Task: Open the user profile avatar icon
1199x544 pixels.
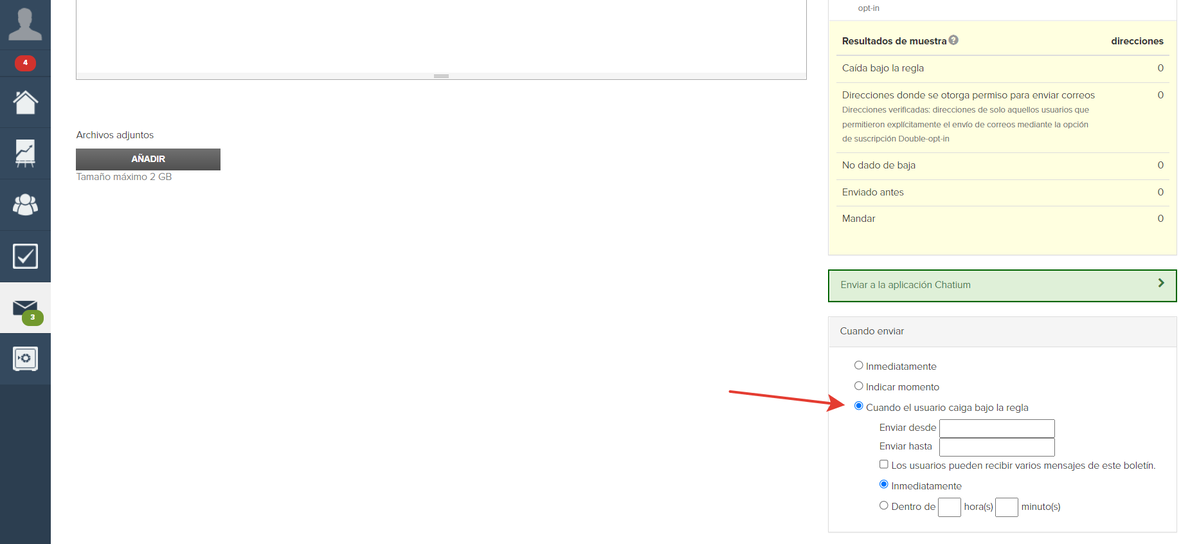Action: coord(25,25)
